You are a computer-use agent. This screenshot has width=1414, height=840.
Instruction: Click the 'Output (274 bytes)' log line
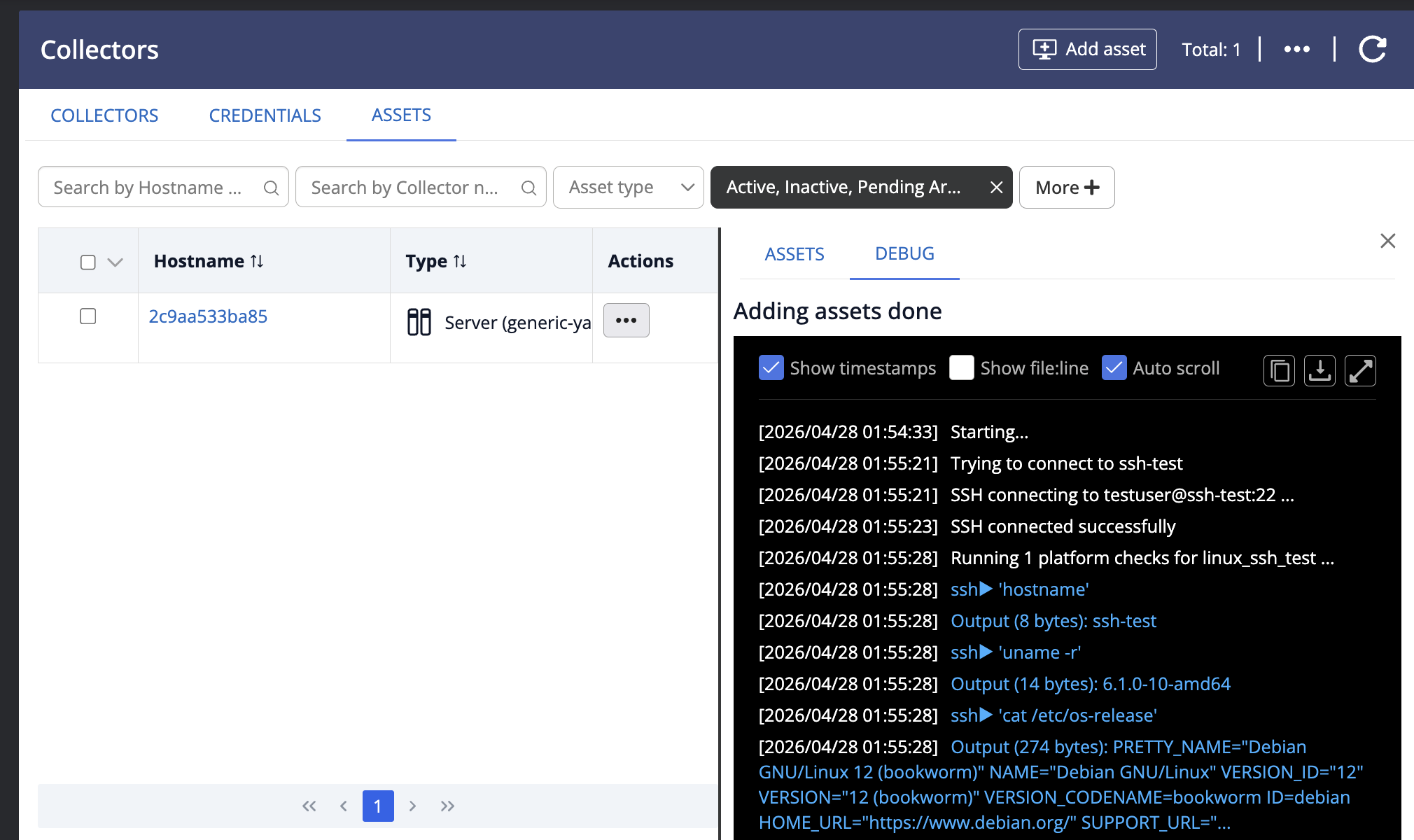point(1061,785)
